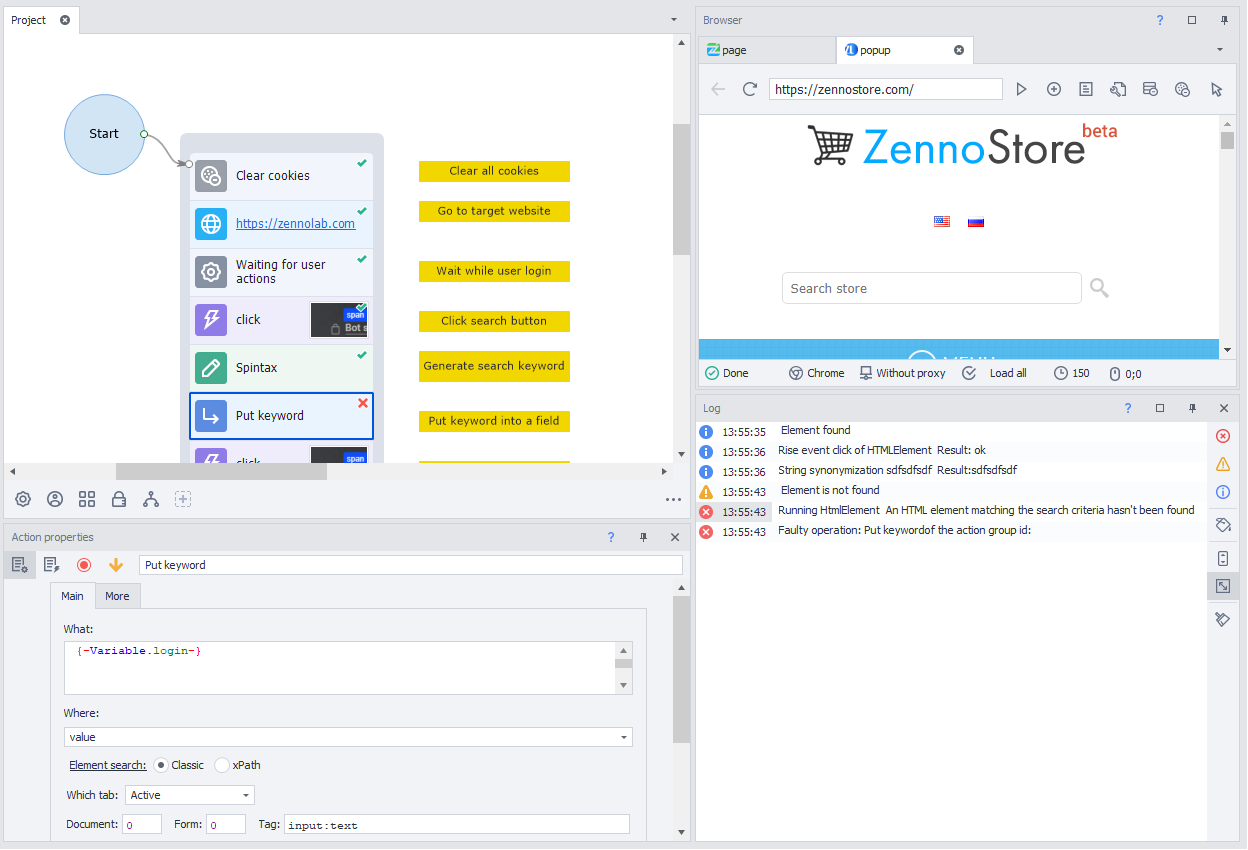Expand the browser tabs list arrow
This screenshot has height=850, width=1248.
tap(1219, 50)
